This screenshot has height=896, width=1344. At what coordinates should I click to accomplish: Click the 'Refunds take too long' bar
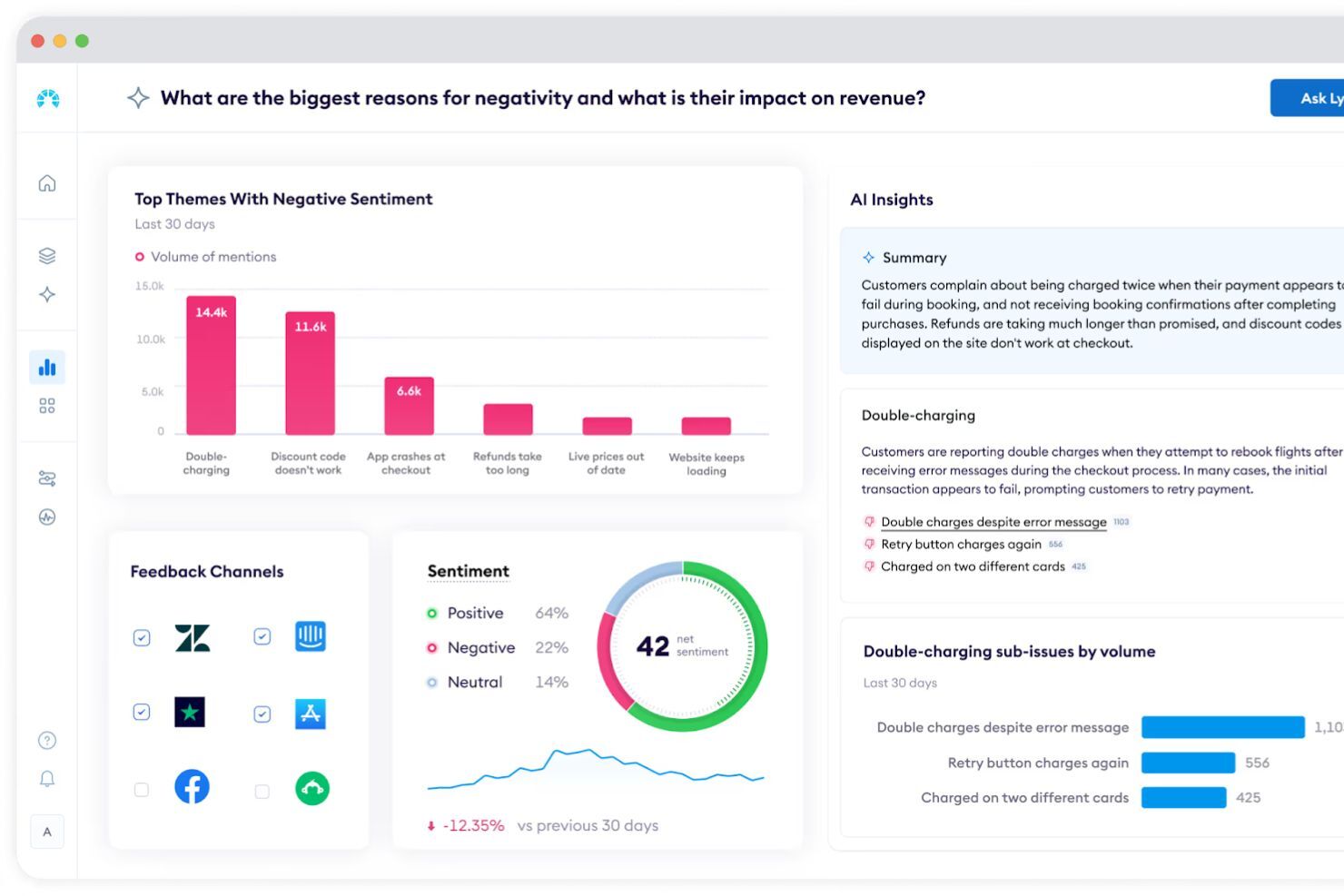(508, 419)
